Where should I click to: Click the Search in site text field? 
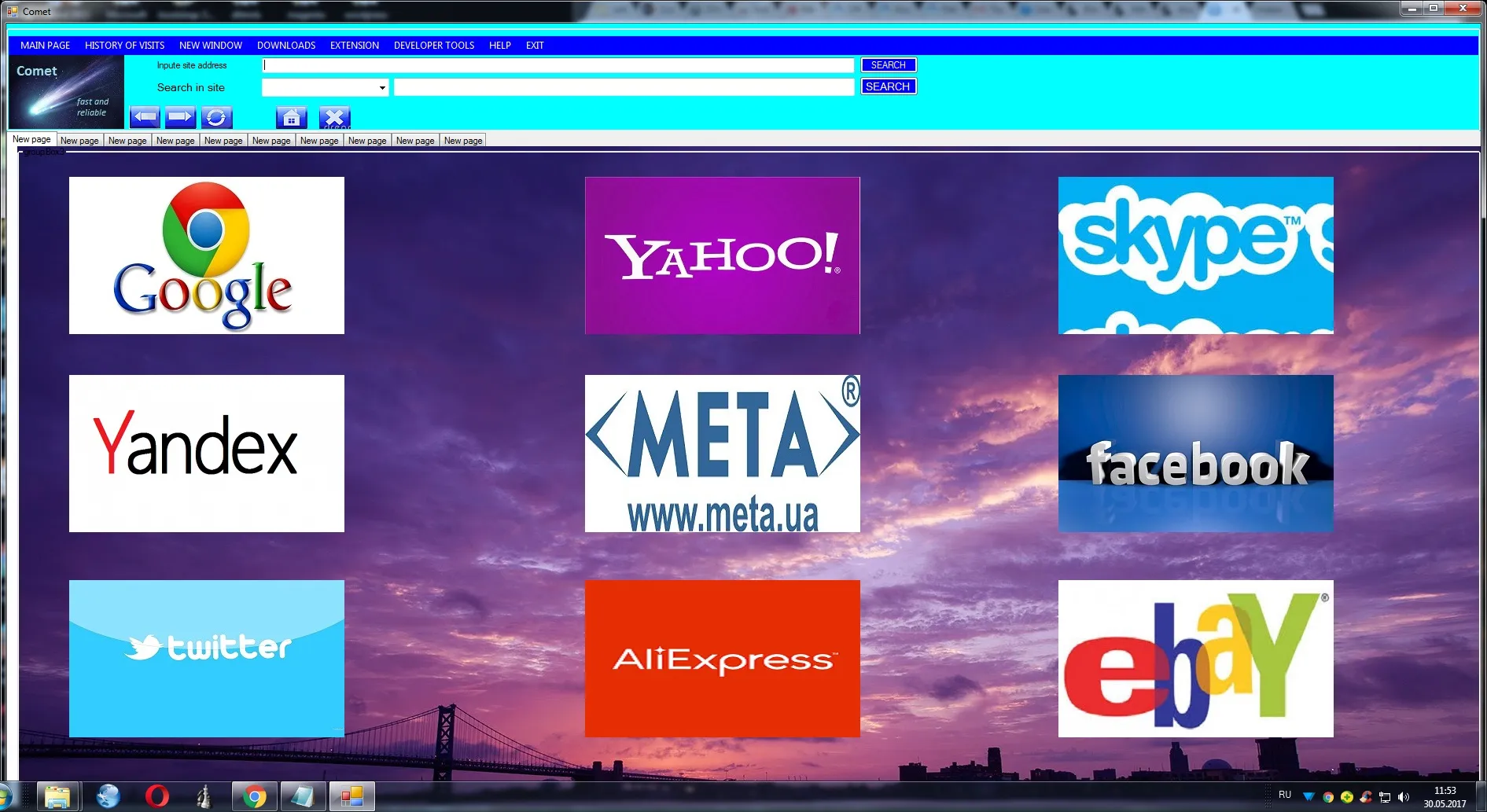click(624, 87)
